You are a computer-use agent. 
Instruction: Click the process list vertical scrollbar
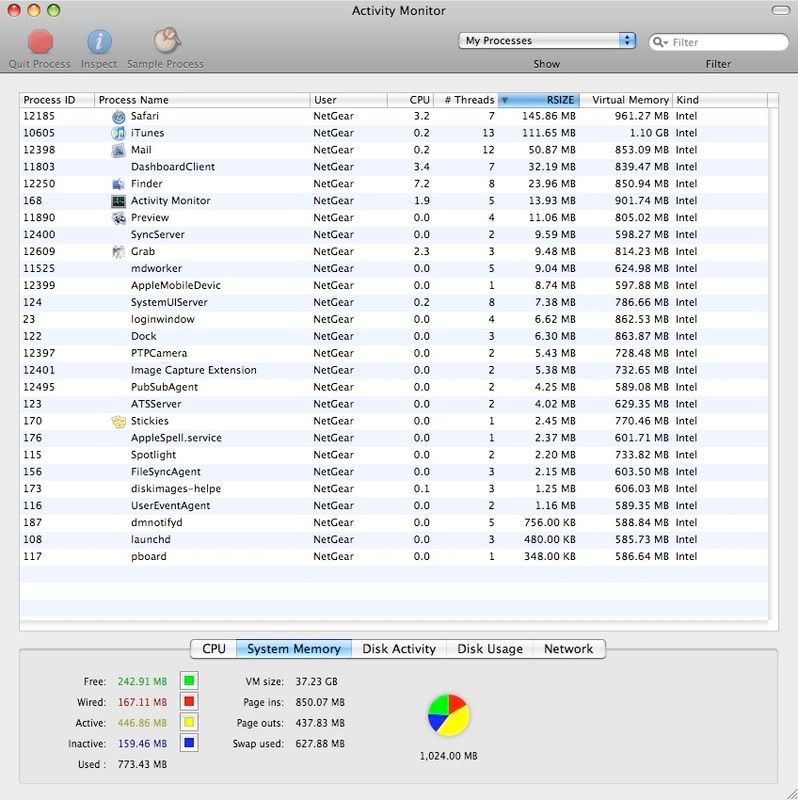(x=773, y=363)
